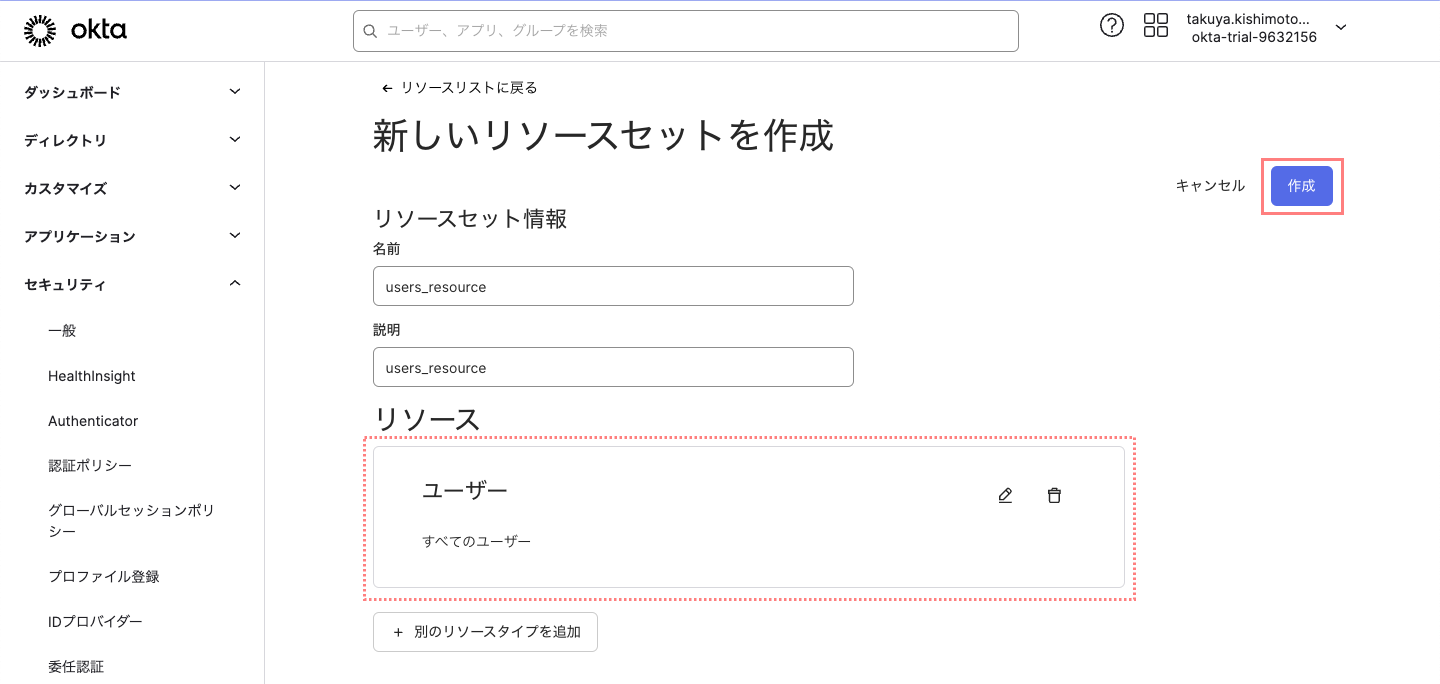The width and height of the screenshot is (1440, 684).
Task: Click the back arrow to resource list
Action: [387, 88]
